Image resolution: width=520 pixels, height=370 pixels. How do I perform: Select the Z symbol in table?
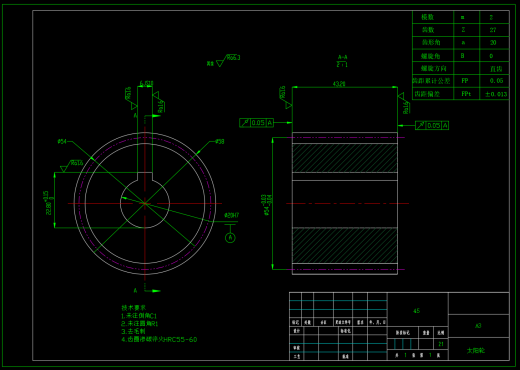(463, 30)
